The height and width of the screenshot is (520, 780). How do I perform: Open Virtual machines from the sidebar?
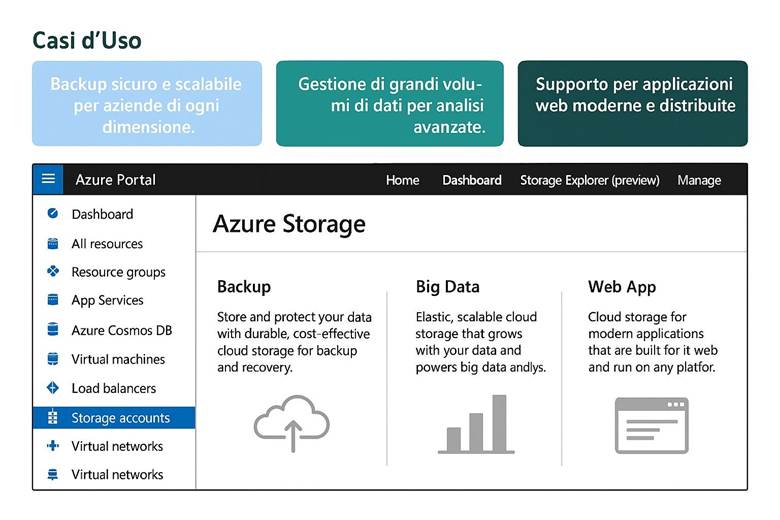[118, 359]
